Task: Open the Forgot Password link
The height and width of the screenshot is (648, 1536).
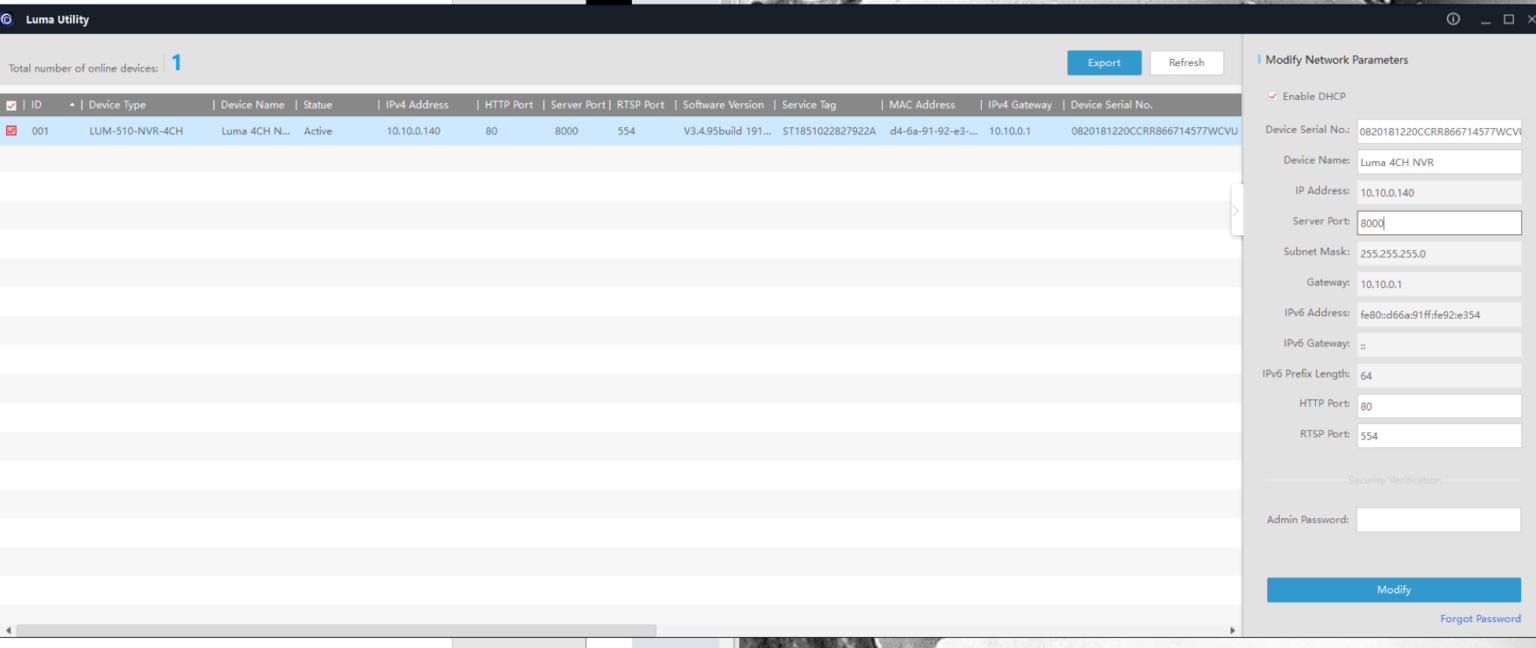Action: coord(1480,619)
